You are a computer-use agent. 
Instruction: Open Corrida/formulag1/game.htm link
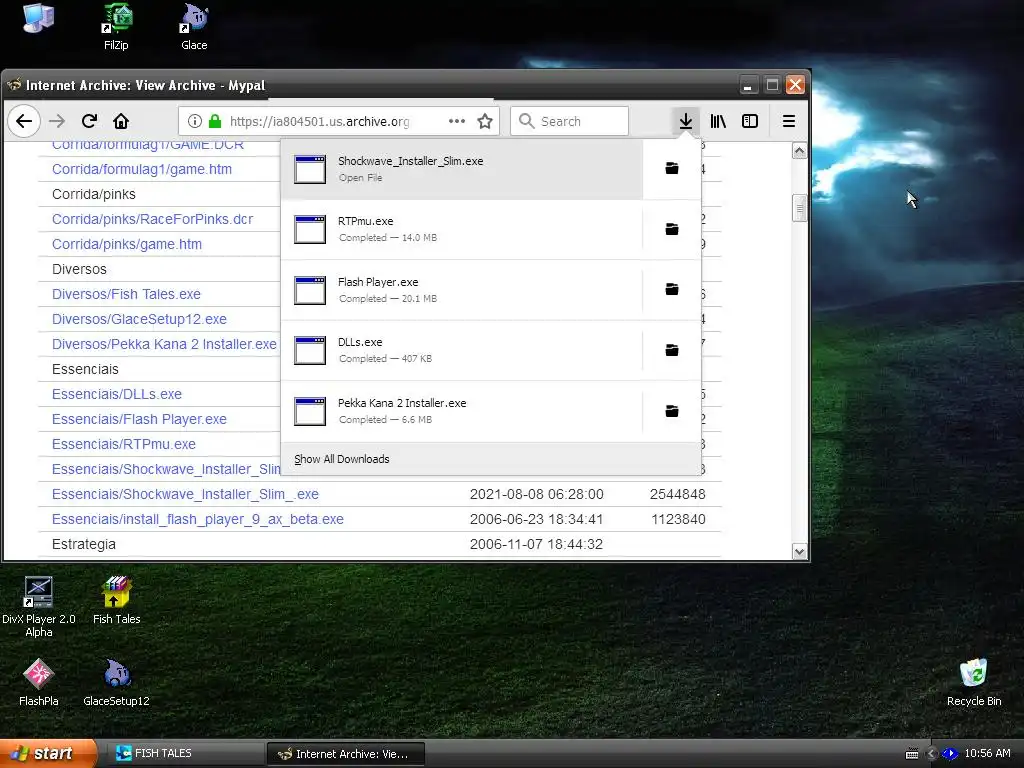point(142,169)
